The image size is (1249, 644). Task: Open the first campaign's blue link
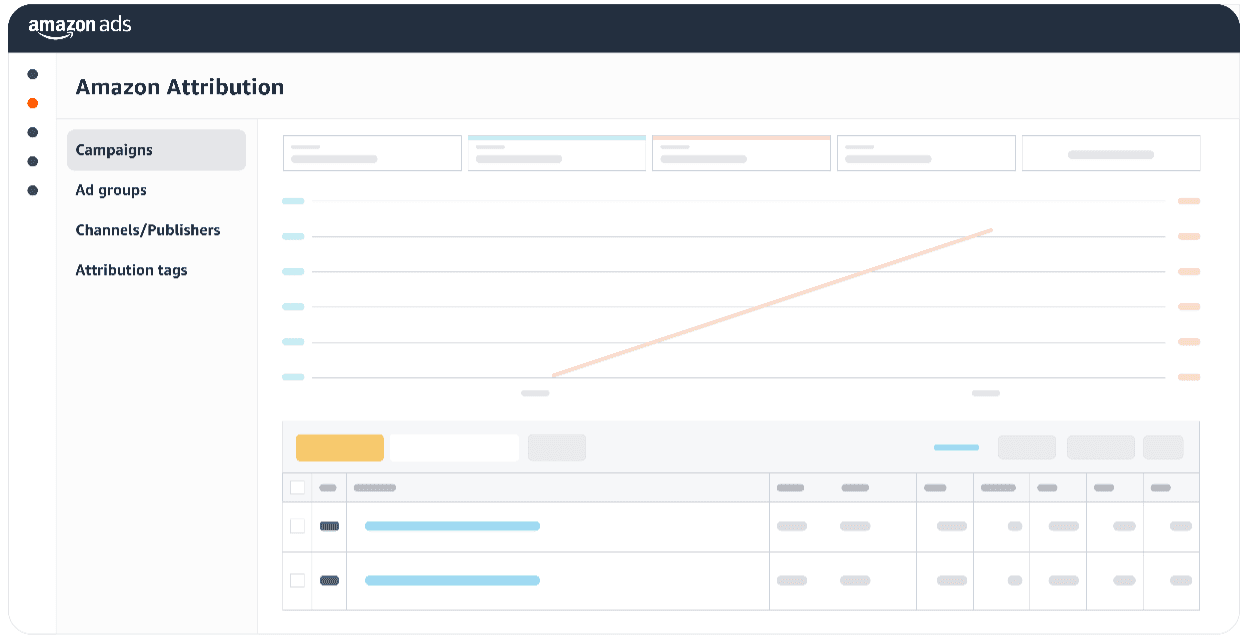[x=452, y=526]
